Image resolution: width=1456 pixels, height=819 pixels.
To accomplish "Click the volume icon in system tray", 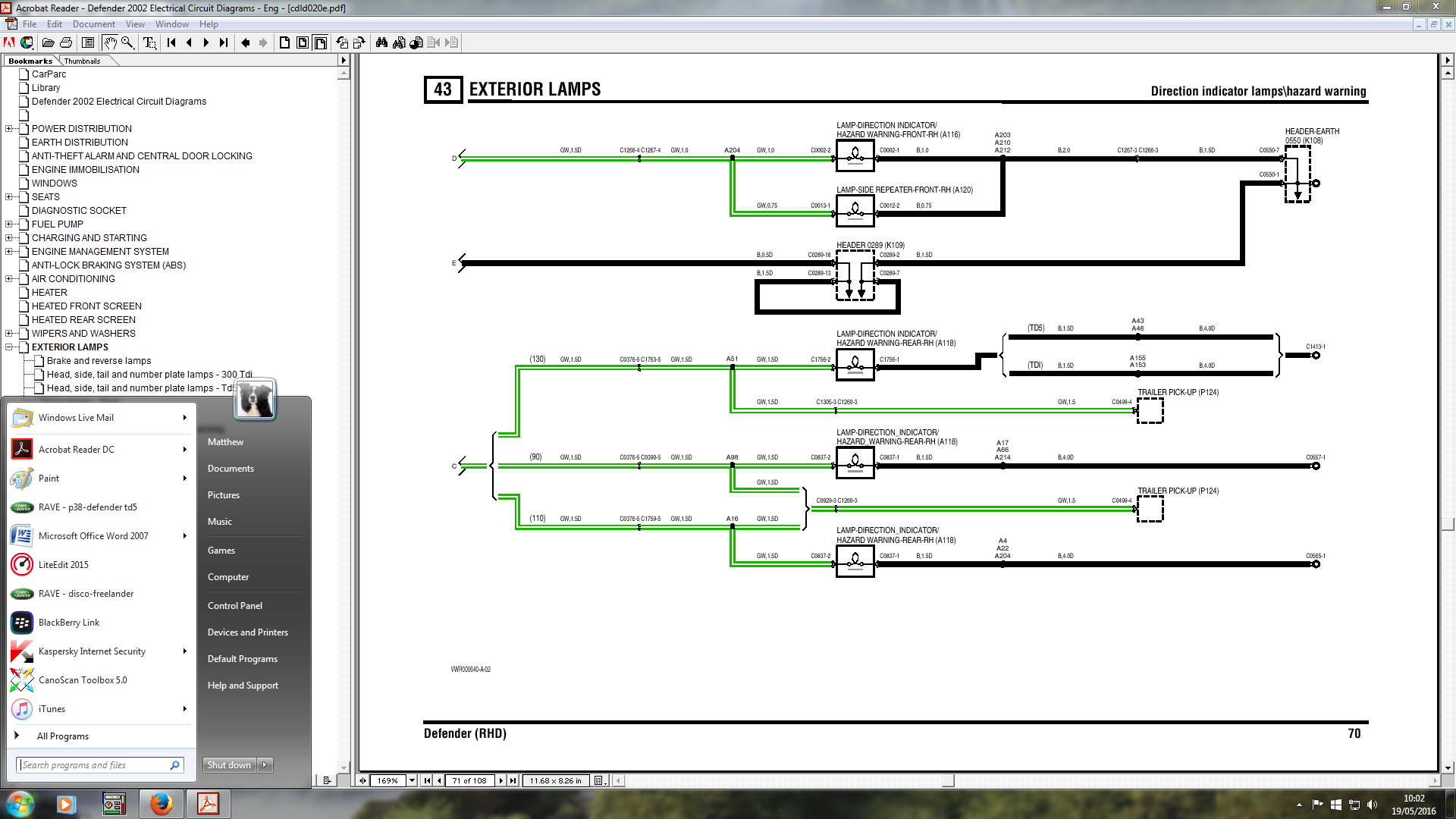I will tap(1372, 805).
